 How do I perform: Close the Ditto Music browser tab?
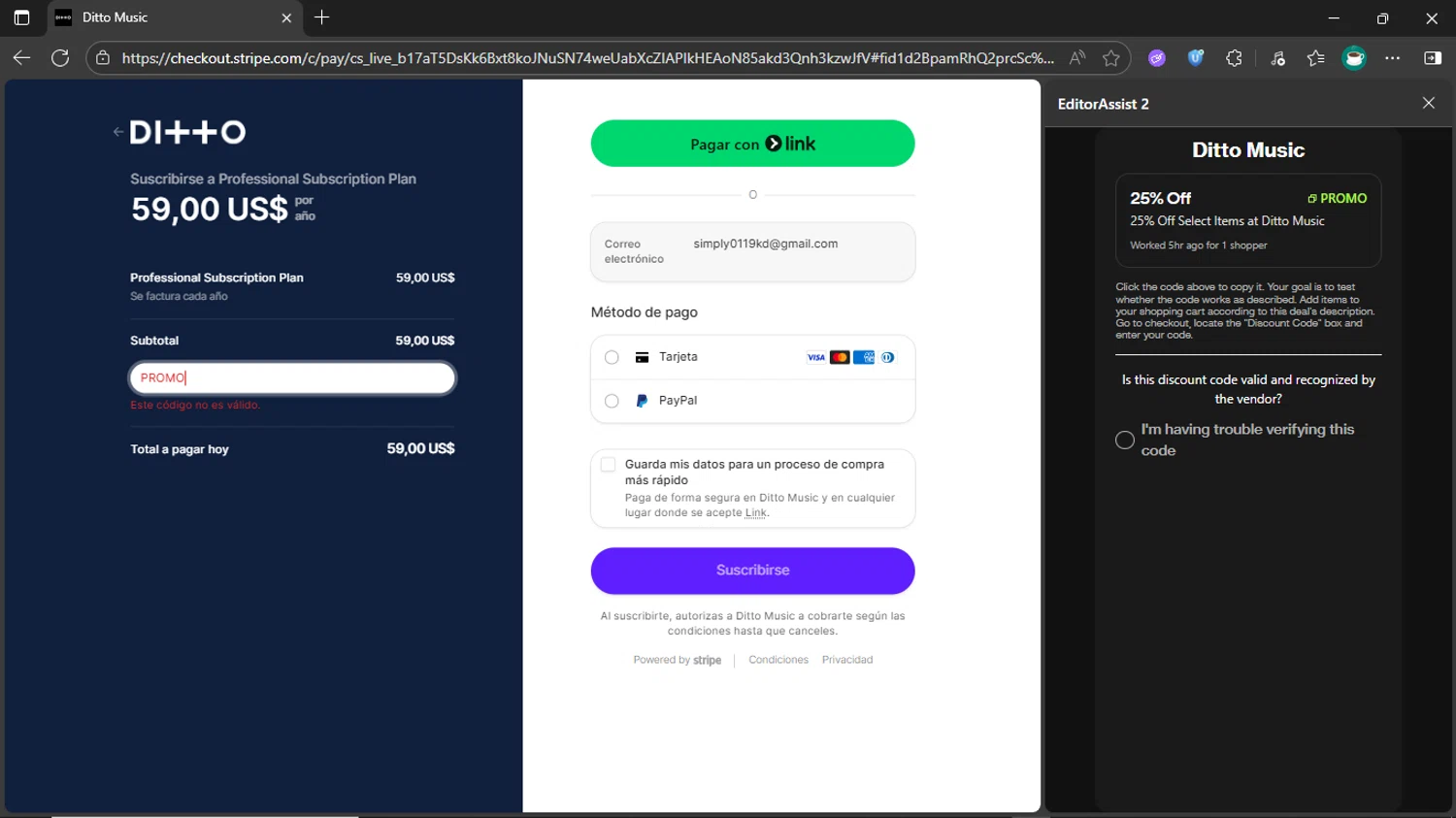click(286, 17)
